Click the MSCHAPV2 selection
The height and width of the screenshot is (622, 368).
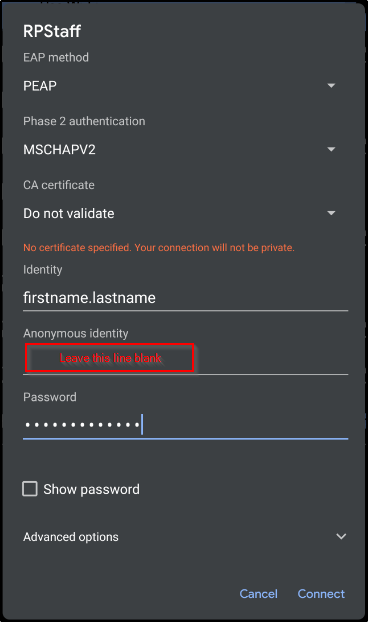(59, 150)
